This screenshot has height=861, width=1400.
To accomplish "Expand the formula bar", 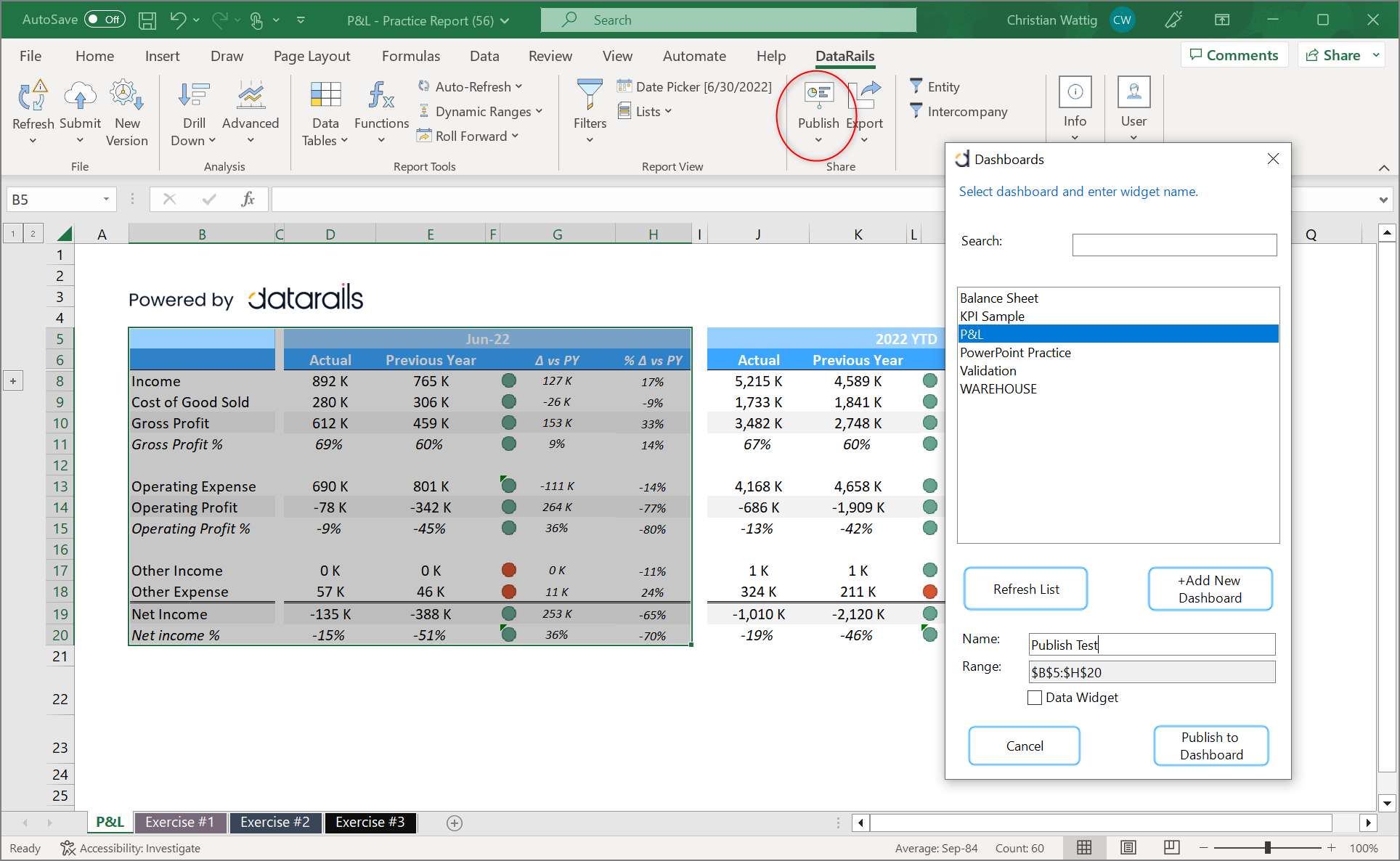I will [1383, 200].
